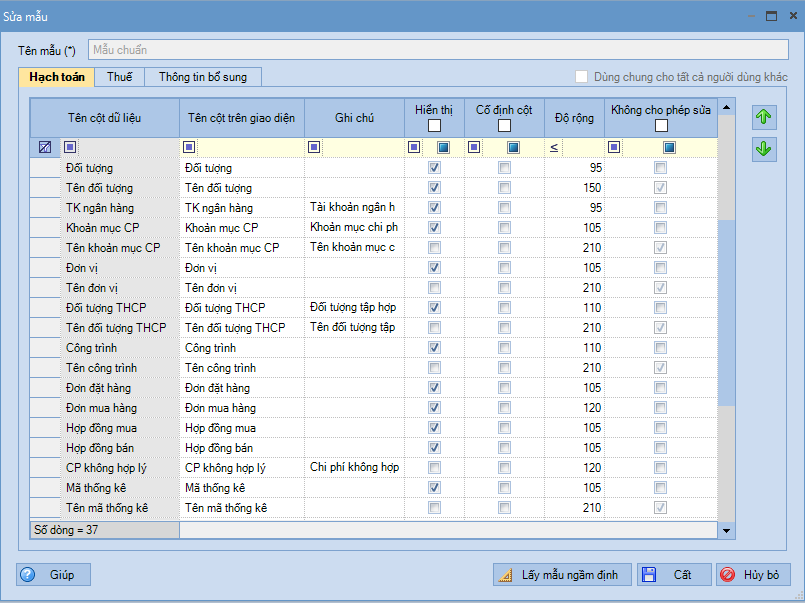Sort by the Tên cột dữ liệu header
The image size is (805, 603).
click(x=105, y=118)
